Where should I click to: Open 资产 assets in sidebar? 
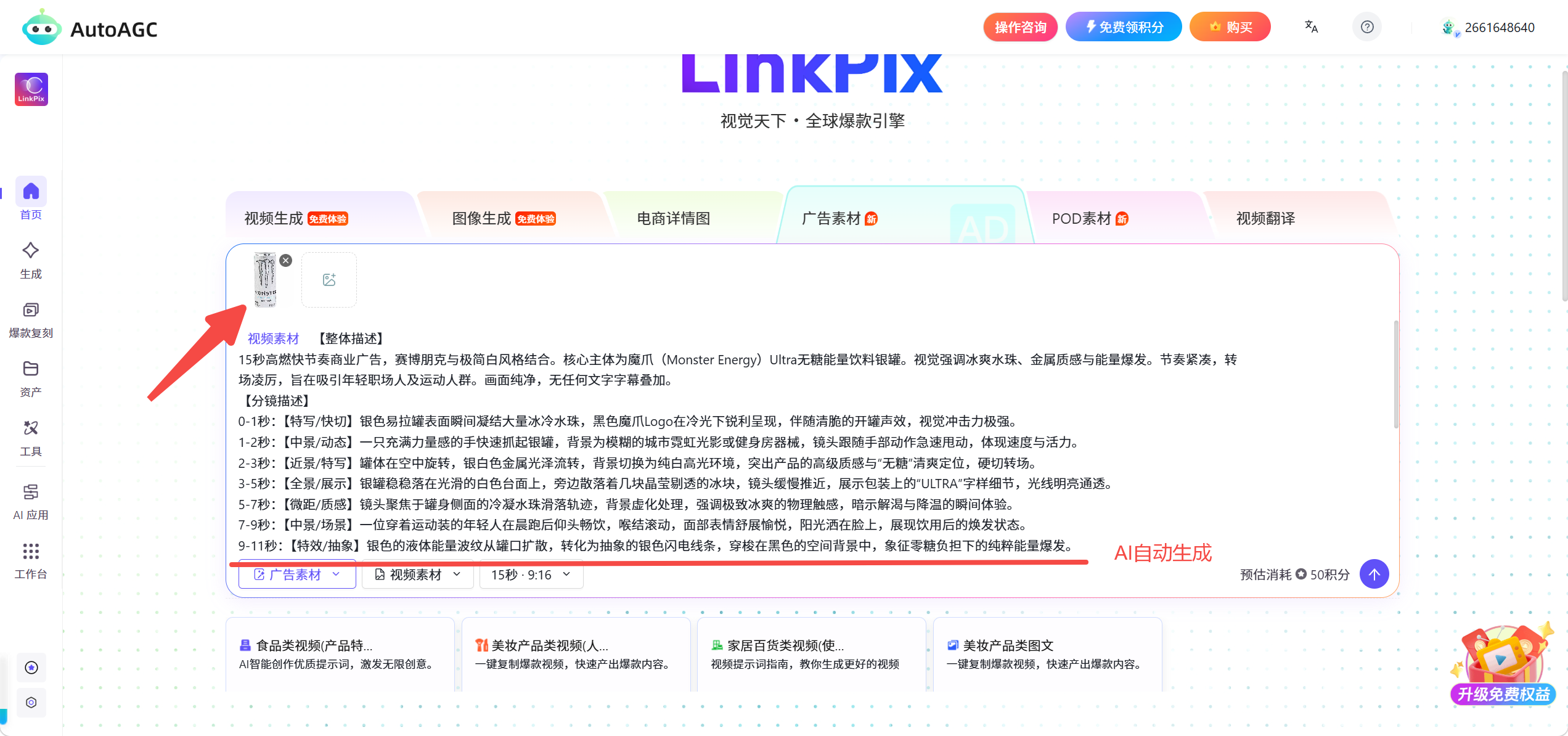pyautogui.click(x=31, y=379)
